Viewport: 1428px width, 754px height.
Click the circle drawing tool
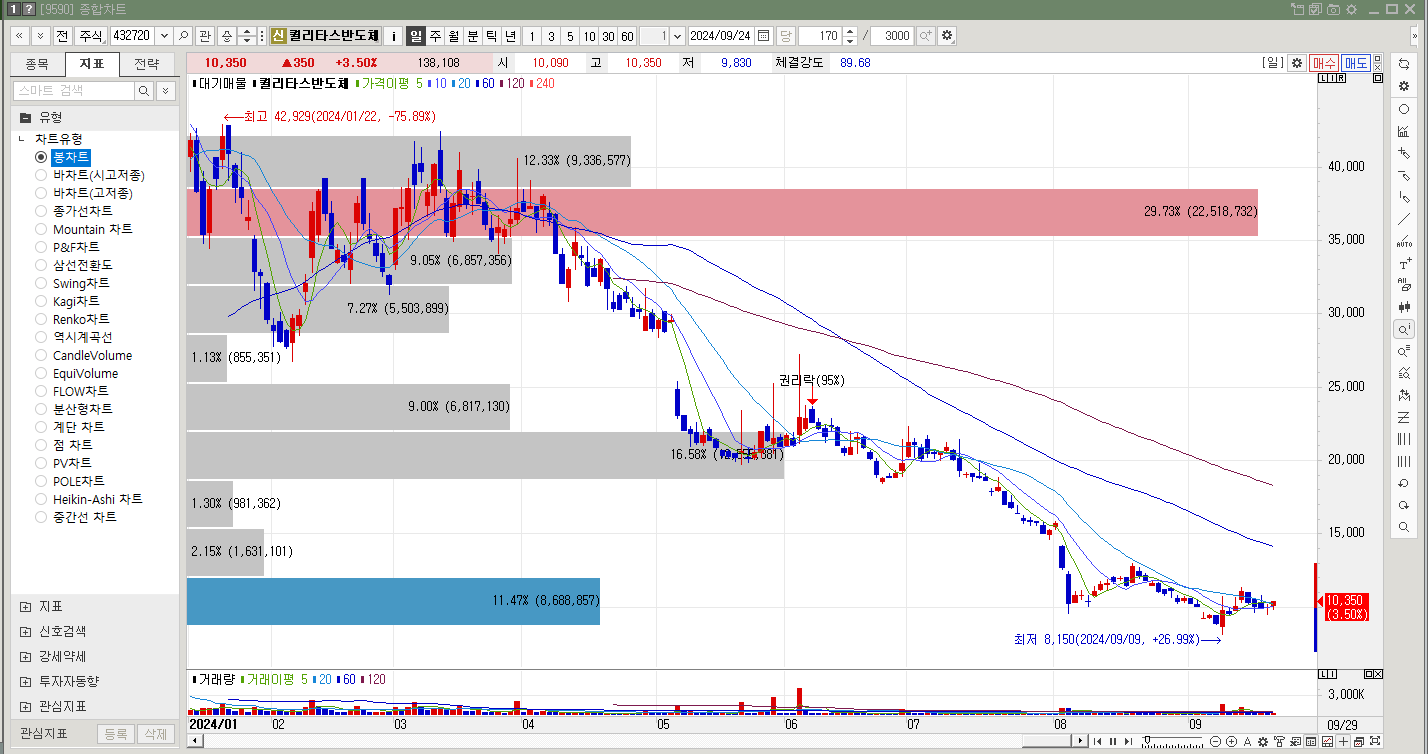point(1404,109)
